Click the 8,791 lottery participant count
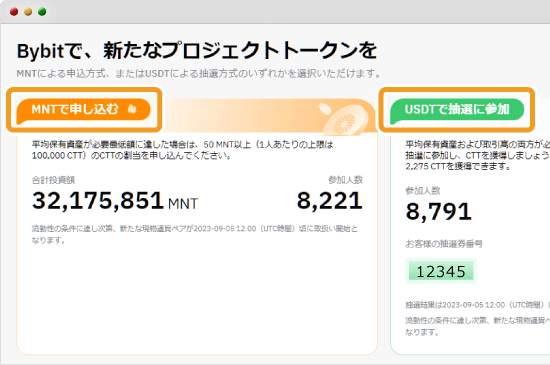The width and height of the screenshot is (550, 365). click(x=438, y=211)
